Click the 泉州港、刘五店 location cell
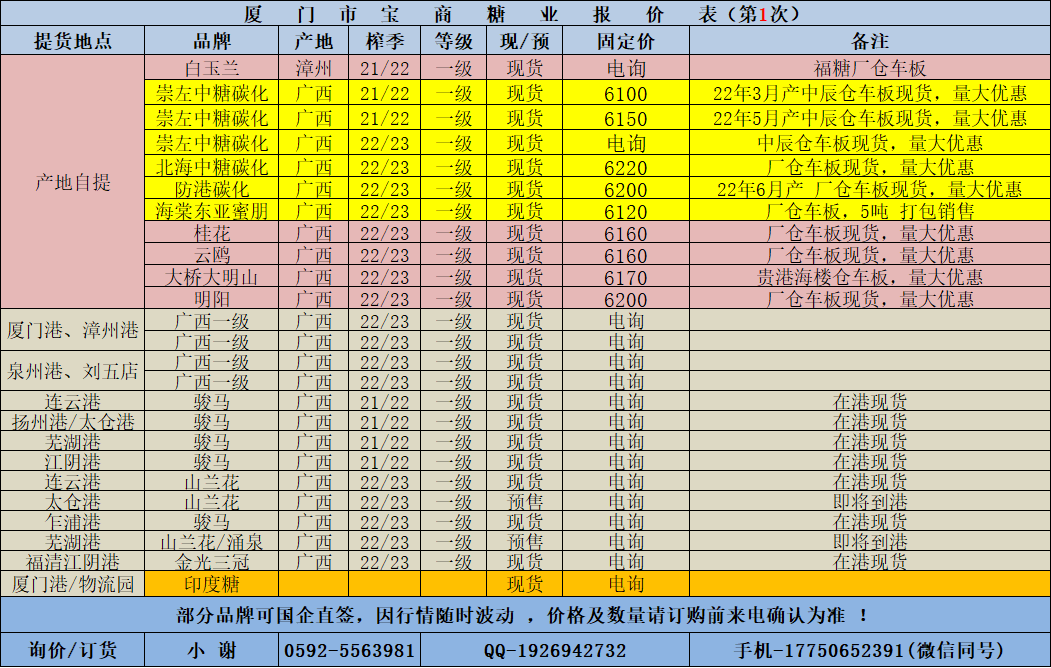 click(x=72, y=372)
